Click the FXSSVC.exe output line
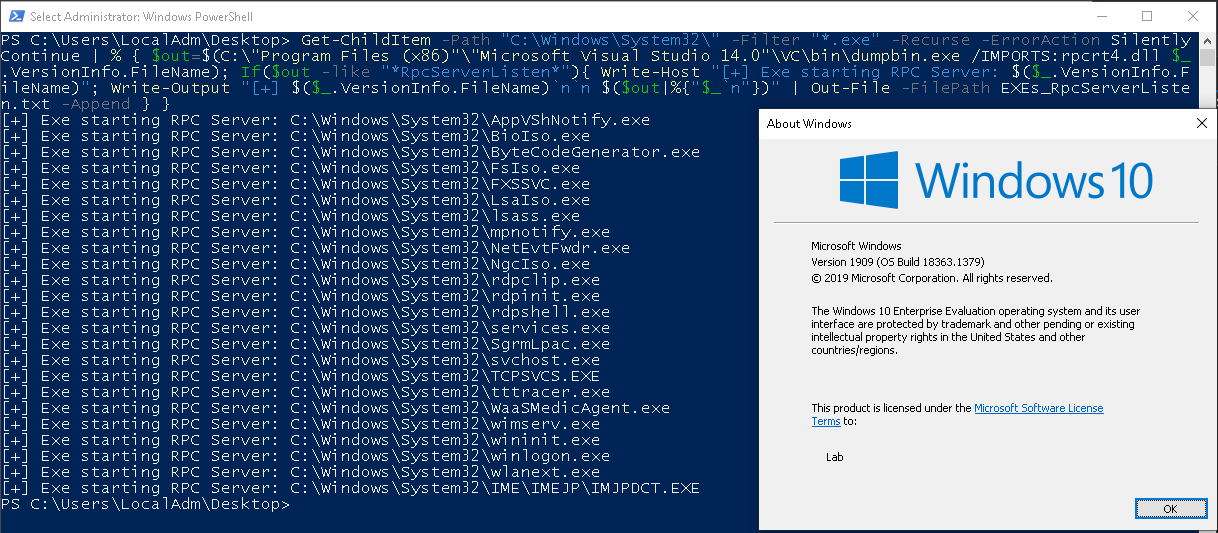The height and width of the screenshot is (533, 1218). pos(296,184)
